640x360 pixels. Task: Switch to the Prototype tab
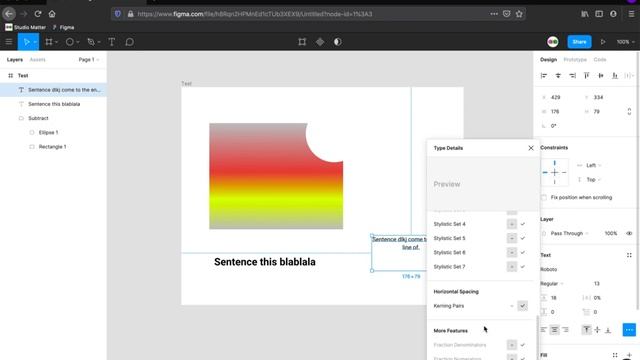(x=575, y=60)
